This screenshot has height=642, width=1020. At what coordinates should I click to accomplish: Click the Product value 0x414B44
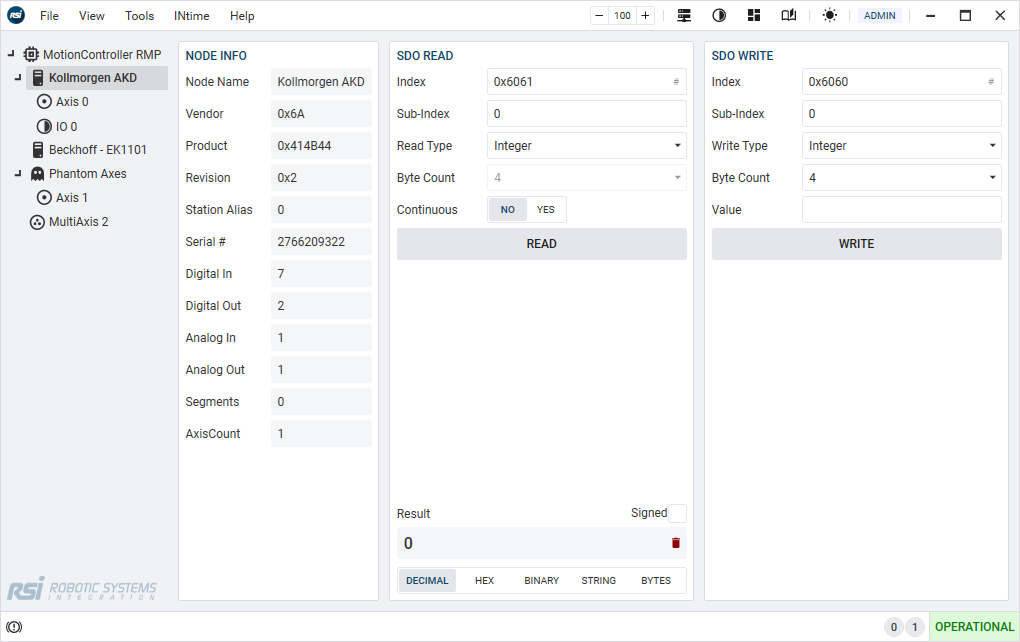[321, 146]
